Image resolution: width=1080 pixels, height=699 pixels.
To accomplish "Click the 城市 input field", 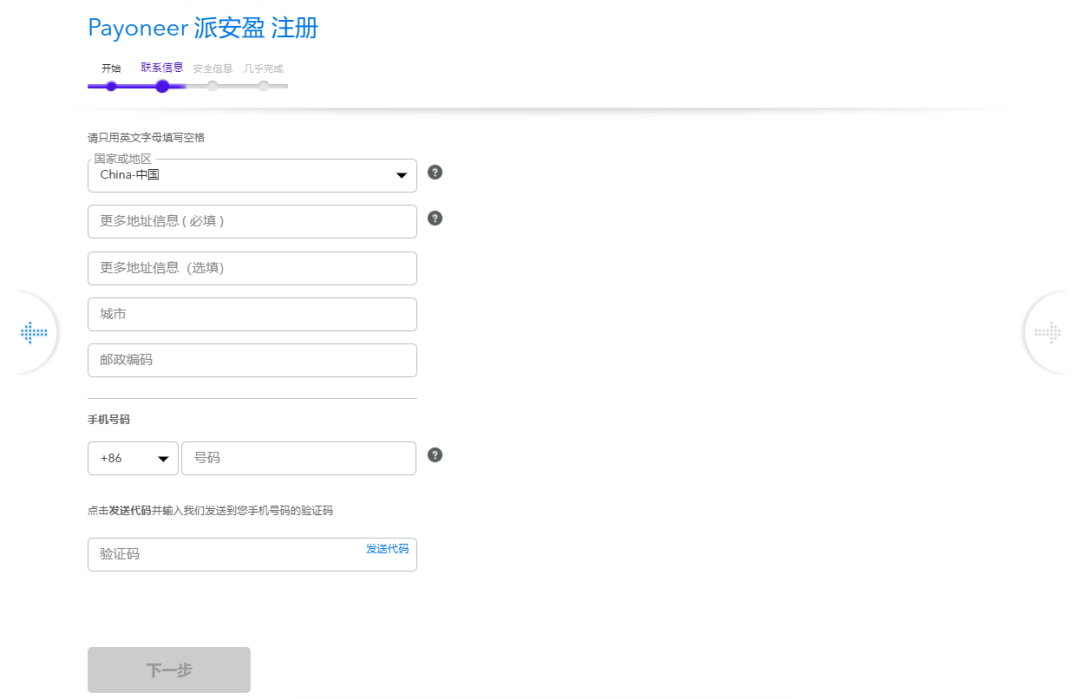I will tap(251, 314).
